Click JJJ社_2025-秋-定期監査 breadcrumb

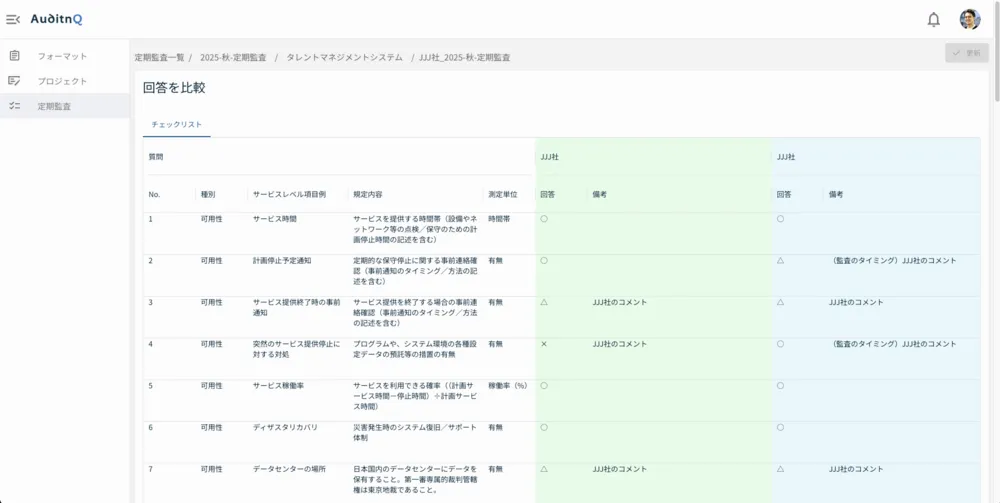coord(464,57)
